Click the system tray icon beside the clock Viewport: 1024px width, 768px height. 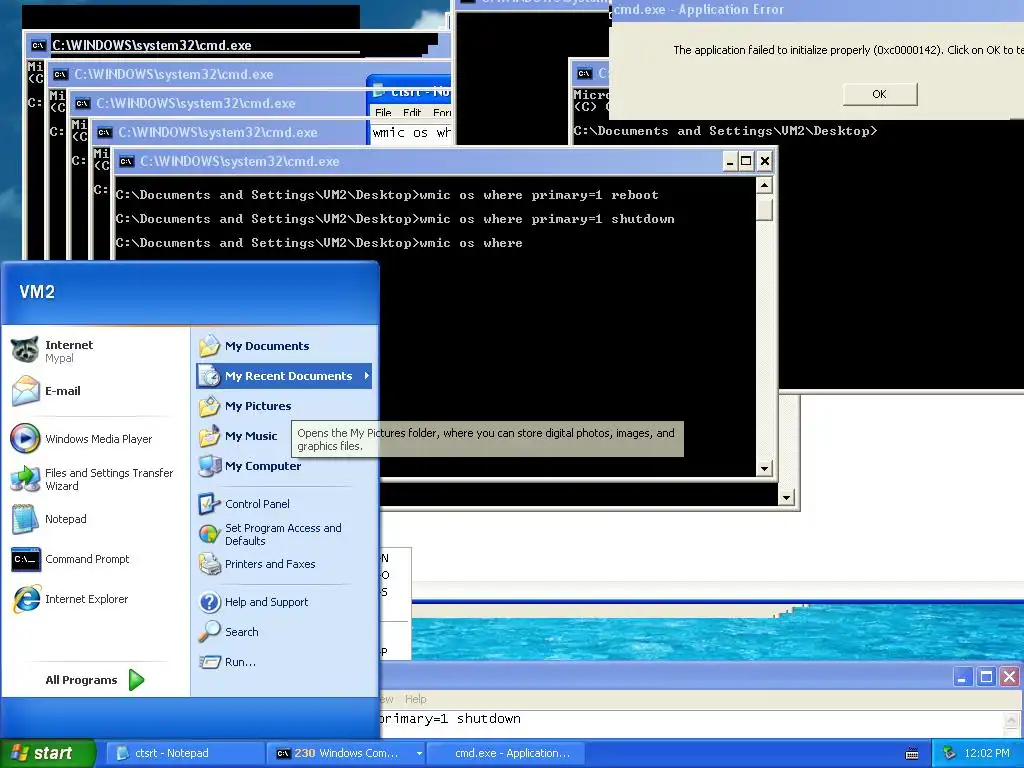pyautogui.click(x=949, y=754)
